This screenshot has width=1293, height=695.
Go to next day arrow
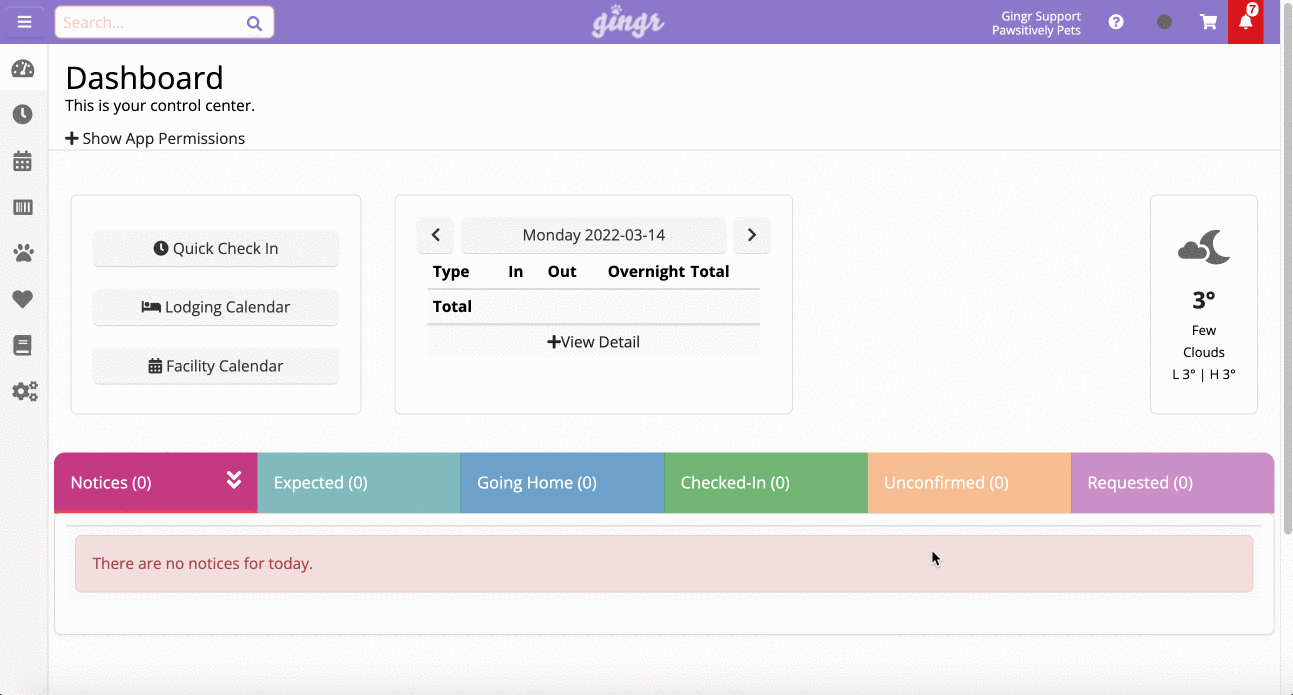tap(752, 235)
